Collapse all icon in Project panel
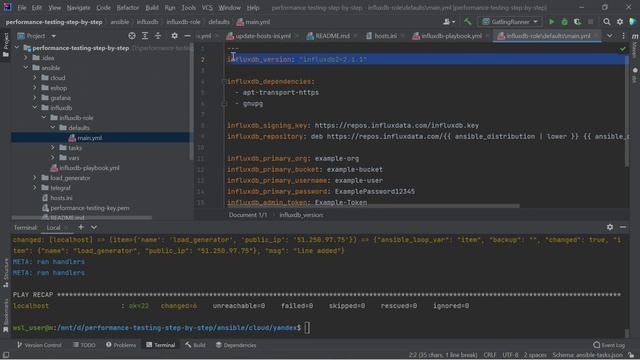Screen dimensions: 640x360 coord(158,36)
